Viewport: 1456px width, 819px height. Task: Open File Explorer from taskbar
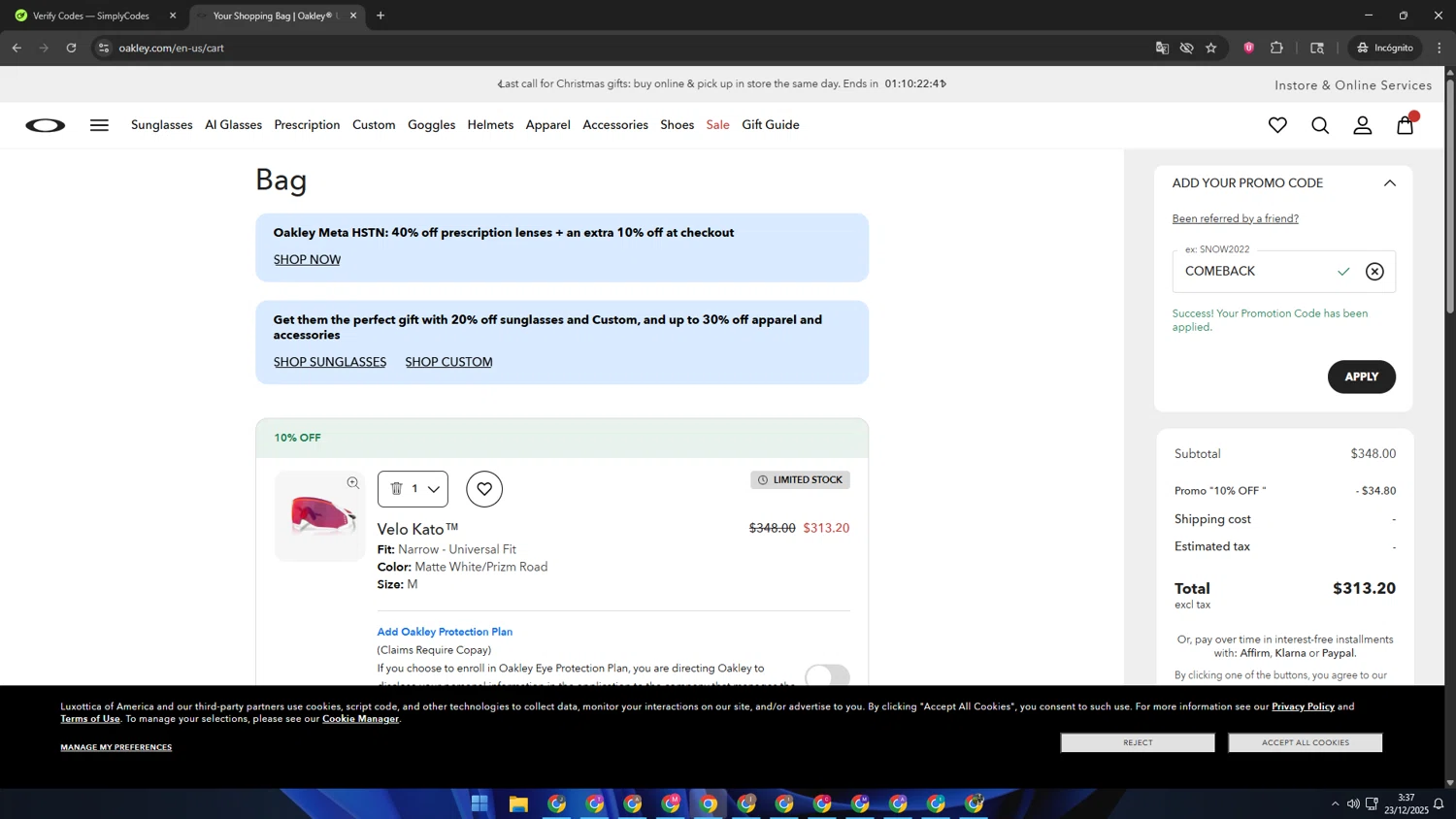pos(518,803)
